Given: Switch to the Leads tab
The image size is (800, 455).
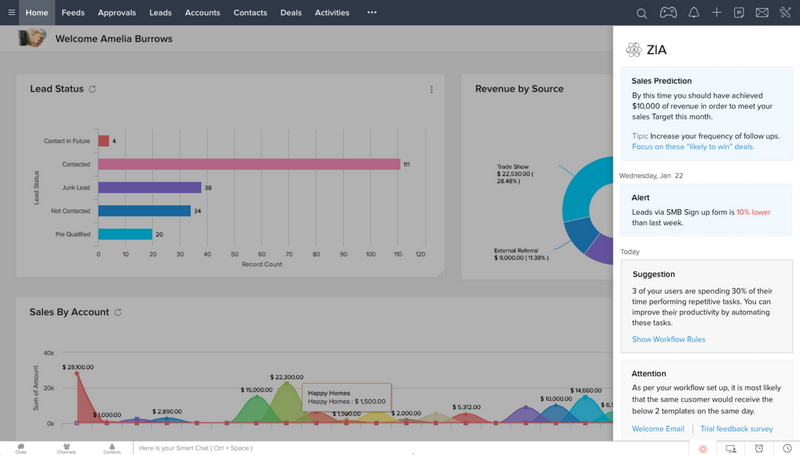Looking at the screenshot, I should (x=160, y=13).
